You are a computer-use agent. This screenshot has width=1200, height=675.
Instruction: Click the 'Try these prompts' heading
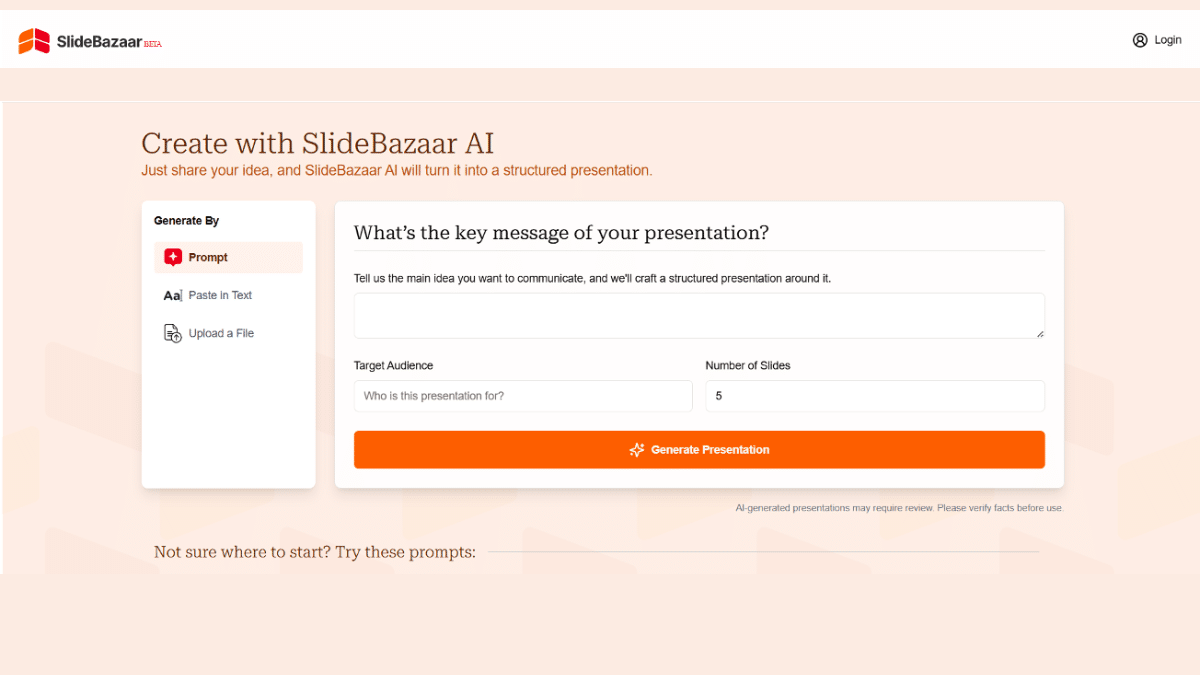point(313,551)
